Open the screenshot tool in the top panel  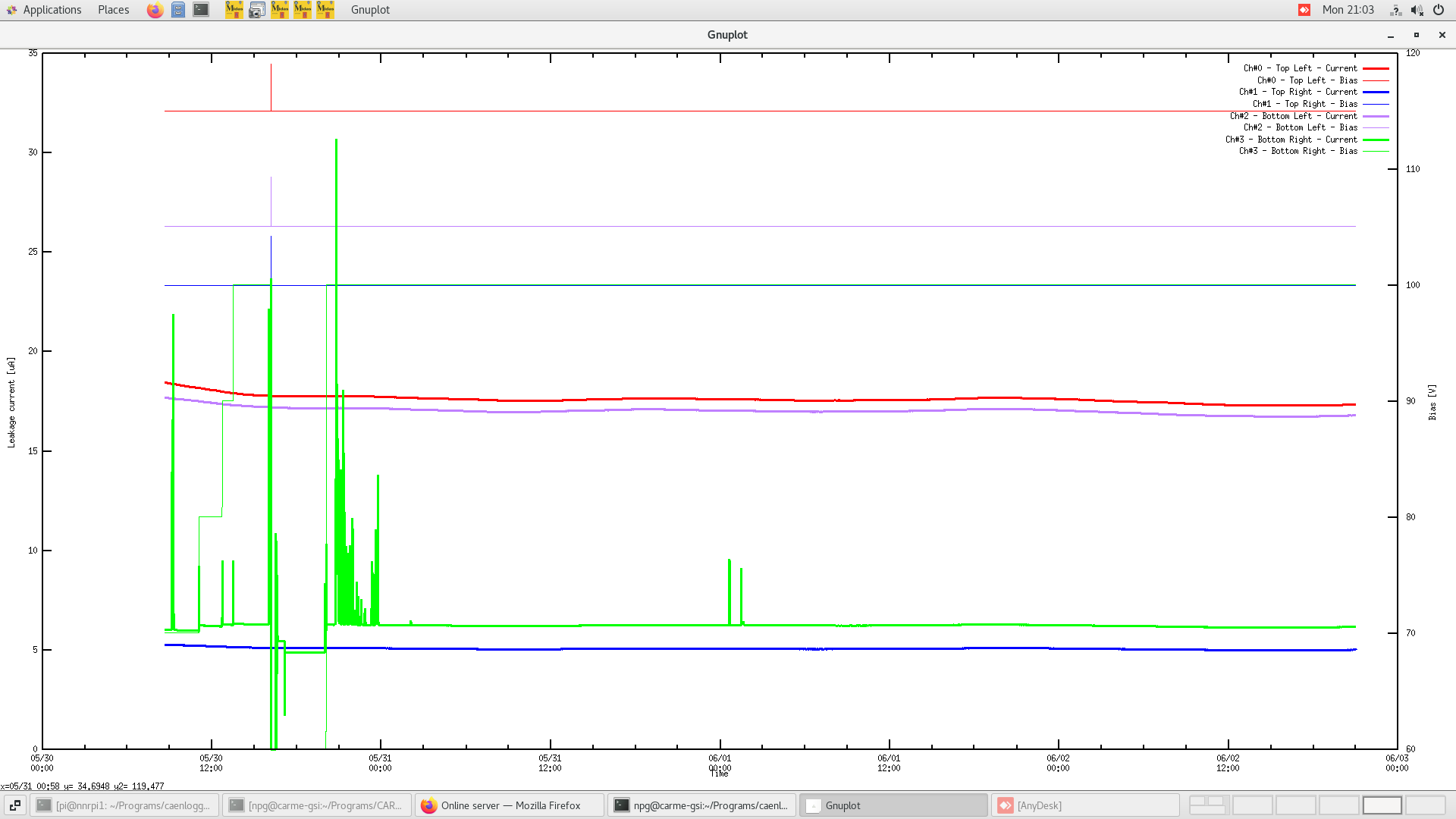pyautogui.click(x=257, y=10)
